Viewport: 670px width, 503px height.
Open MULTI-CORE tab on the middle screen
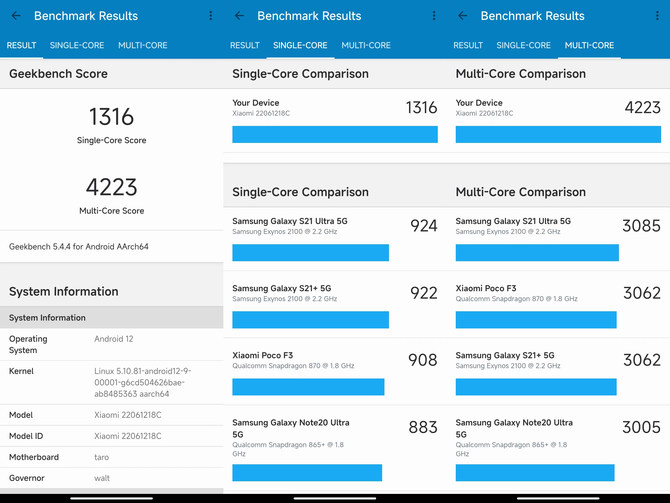point(366,45)
